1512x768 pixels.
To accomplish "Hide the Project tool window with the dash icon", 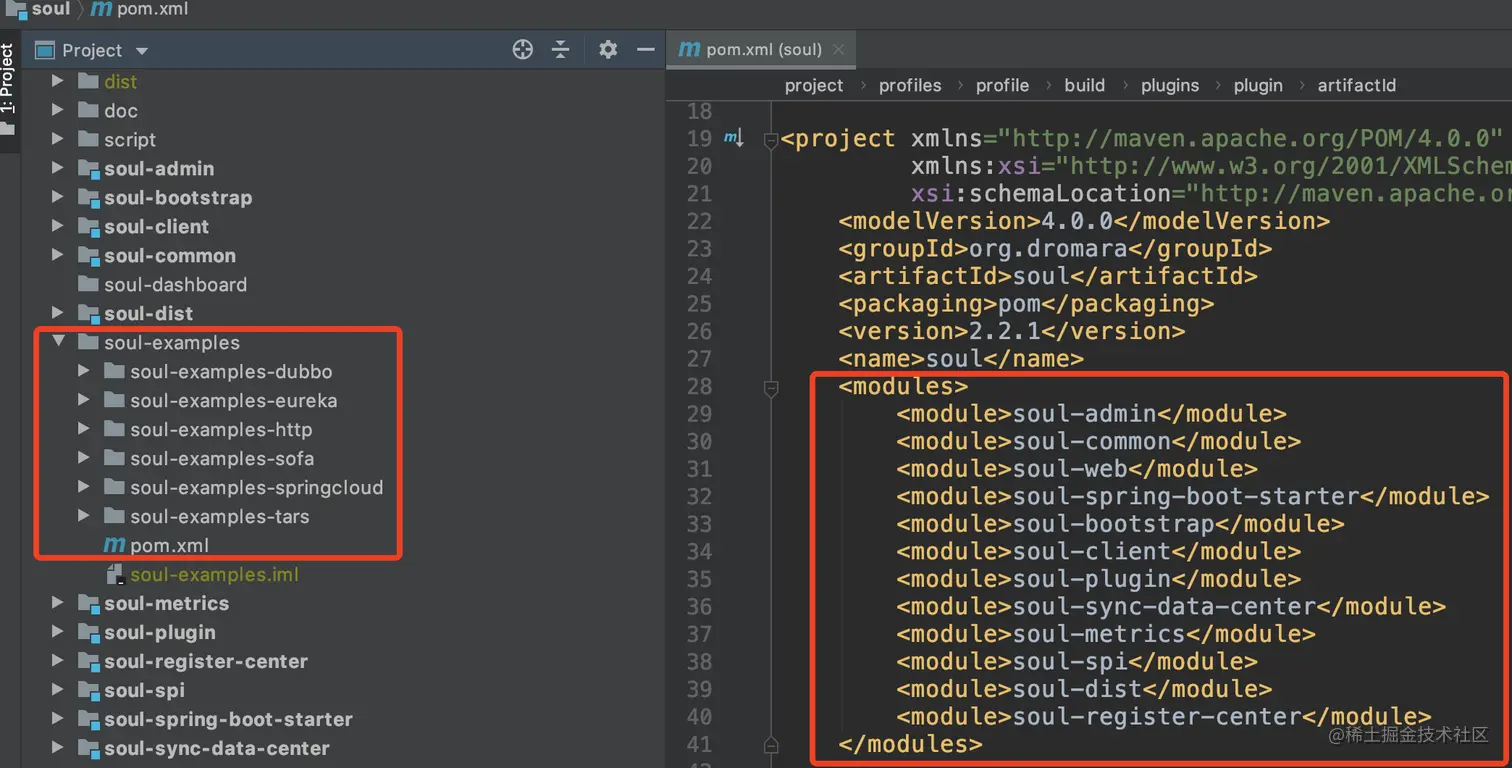I will 646,50.
